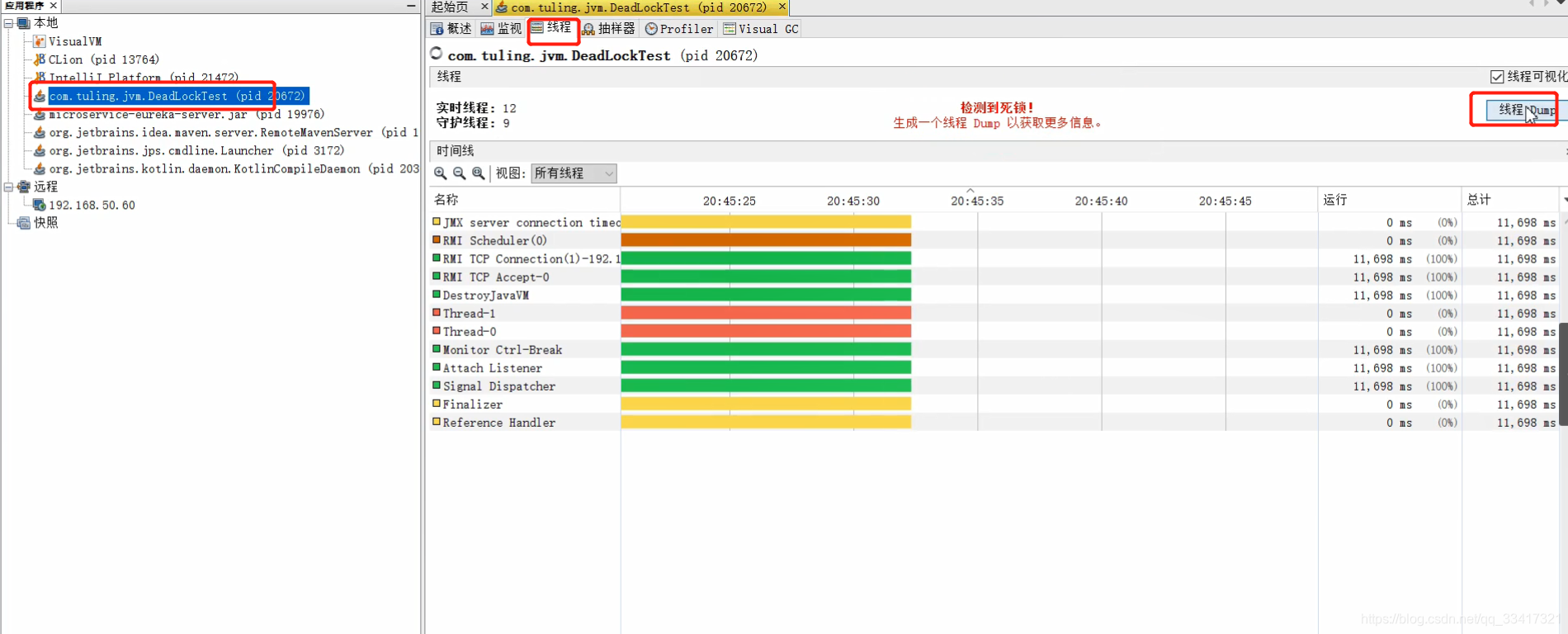Select the Monitor Ctrl-Break thread
This screenshot has height=634, width=1568.
coord(994,350)
